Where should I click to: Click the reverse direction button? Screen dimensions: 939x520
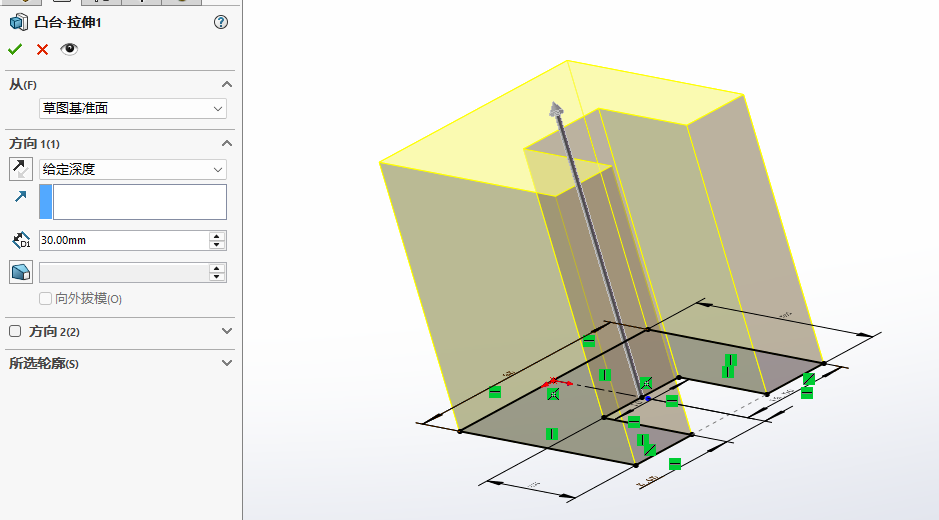click(x=21, y=169)
